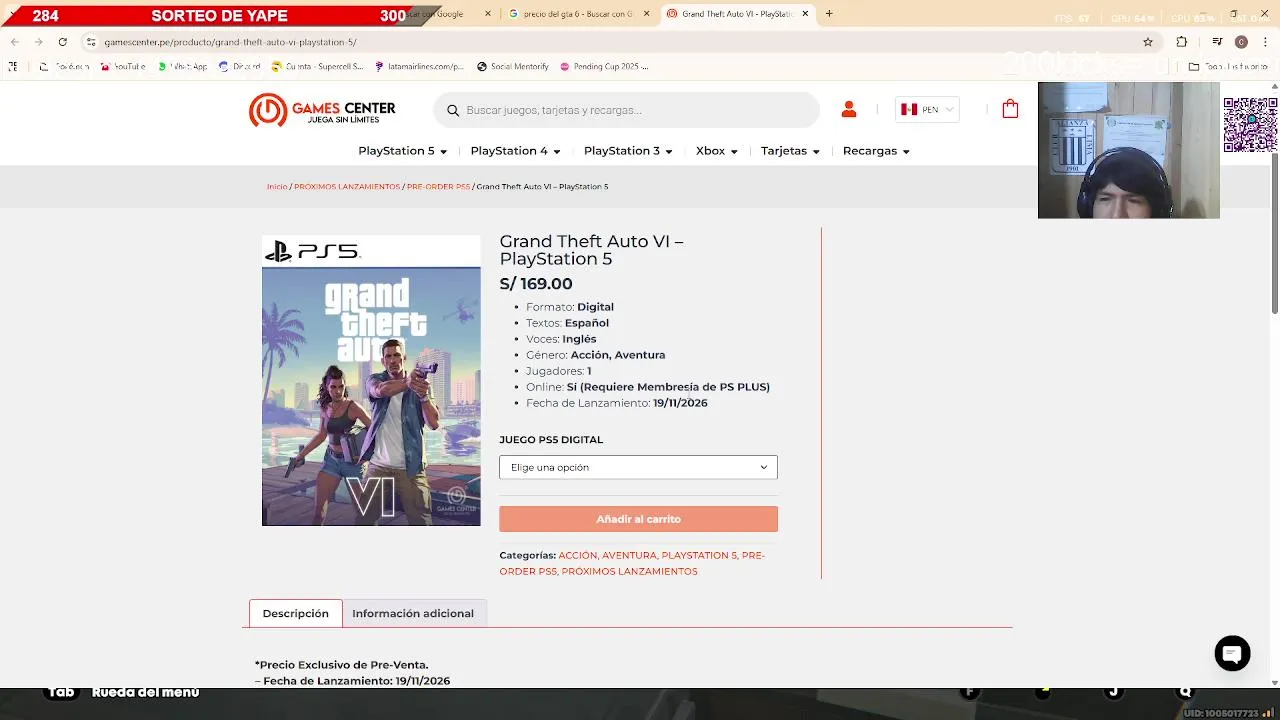Open the Social Mentorify bookmark
The image size is (1280, 720).
pos(513,66)
